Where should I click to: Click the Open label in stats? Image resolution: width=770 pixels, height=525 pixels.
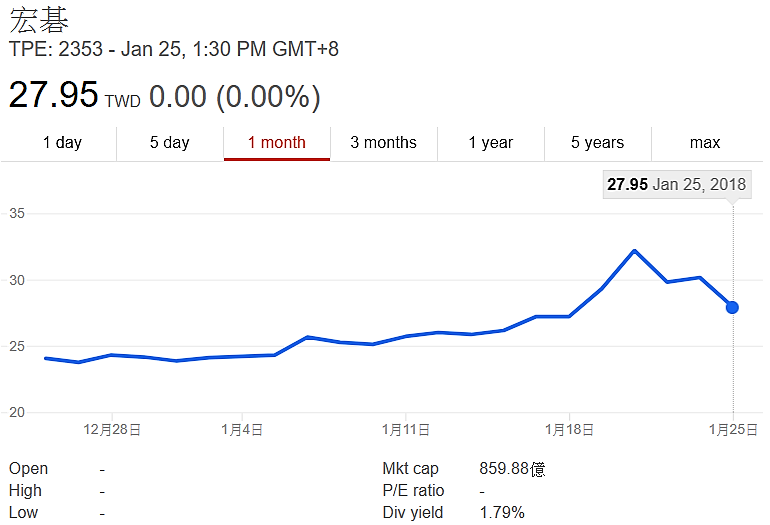click(28, 469)
